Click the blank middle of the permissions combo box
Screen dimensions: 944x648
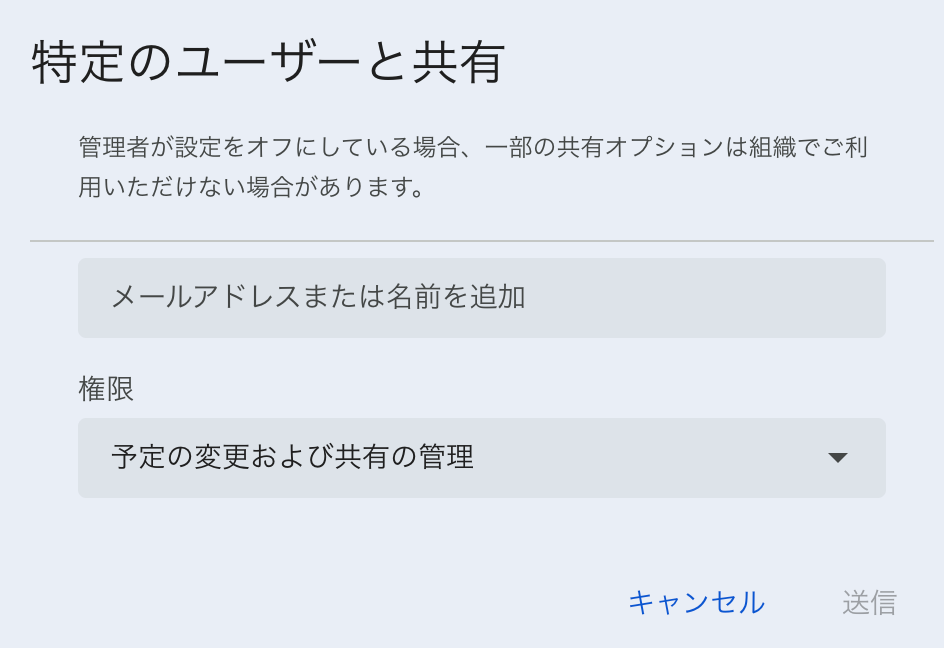pos(650,458)
